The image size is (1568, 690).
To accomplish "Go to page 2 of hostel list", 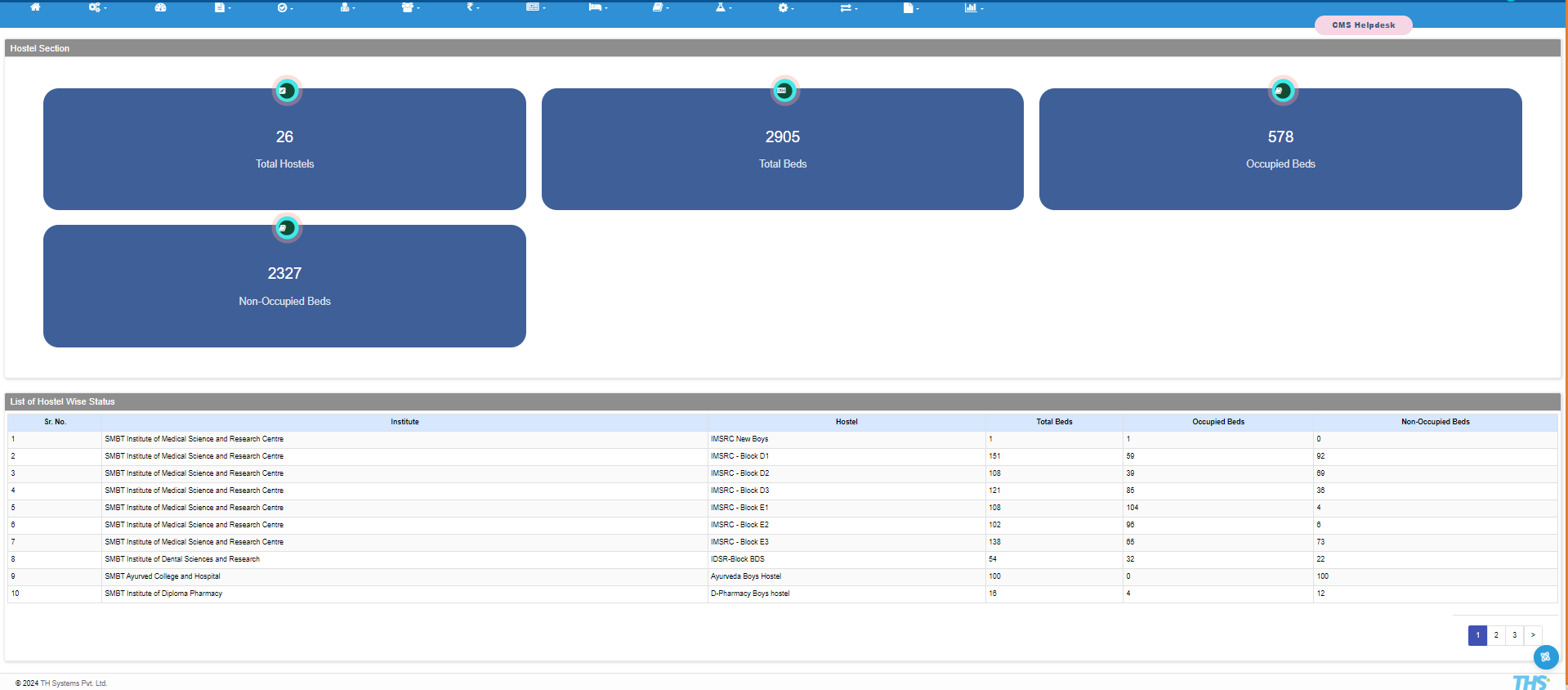I will (x=1496, y=635).
